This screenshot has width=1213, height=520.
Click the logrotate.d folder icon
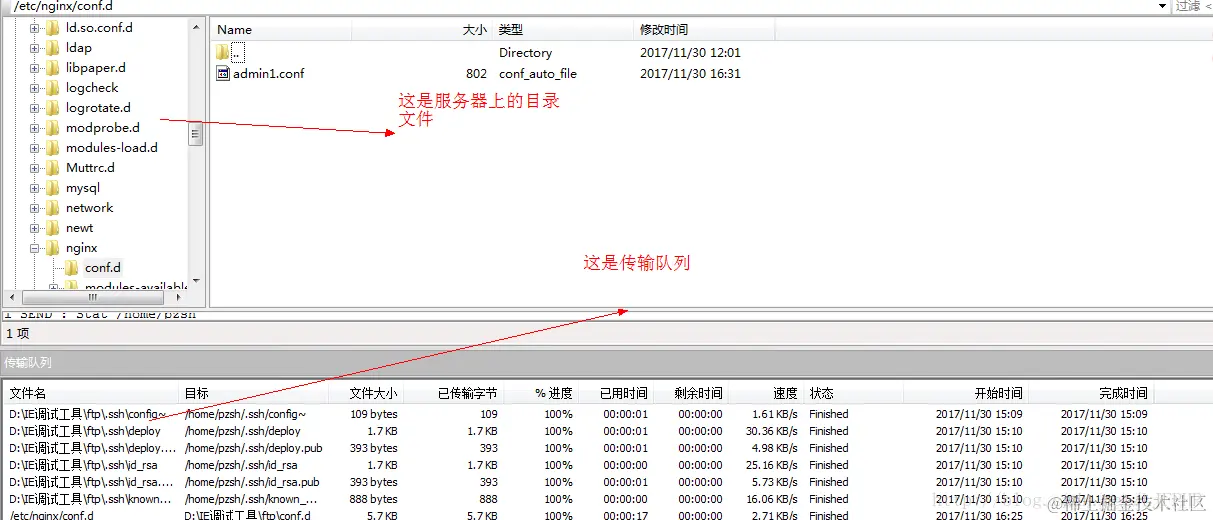coord(53,108)
